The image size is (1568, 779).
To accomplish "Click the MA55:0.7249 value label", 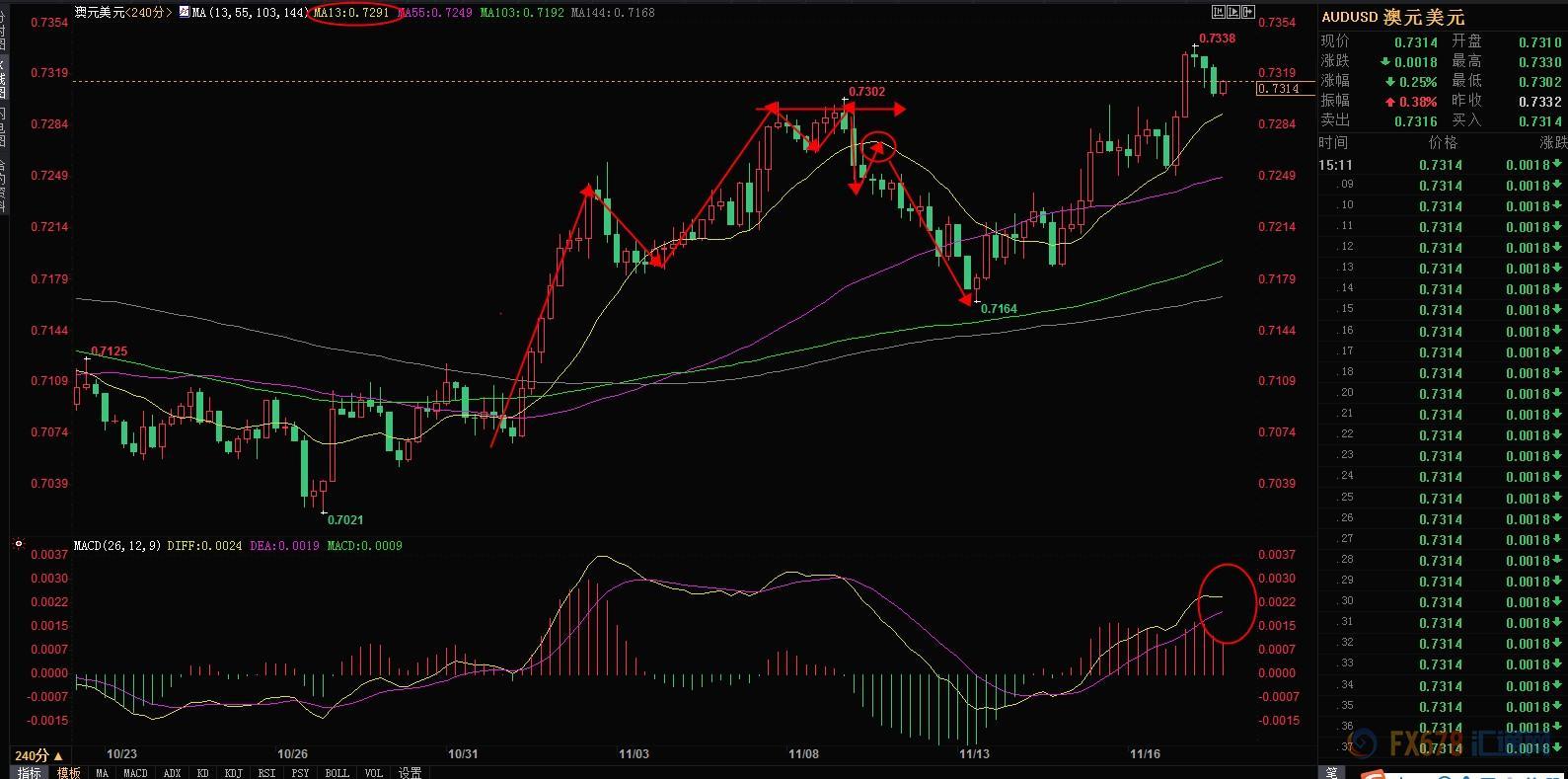I will [x=434, y=13].
